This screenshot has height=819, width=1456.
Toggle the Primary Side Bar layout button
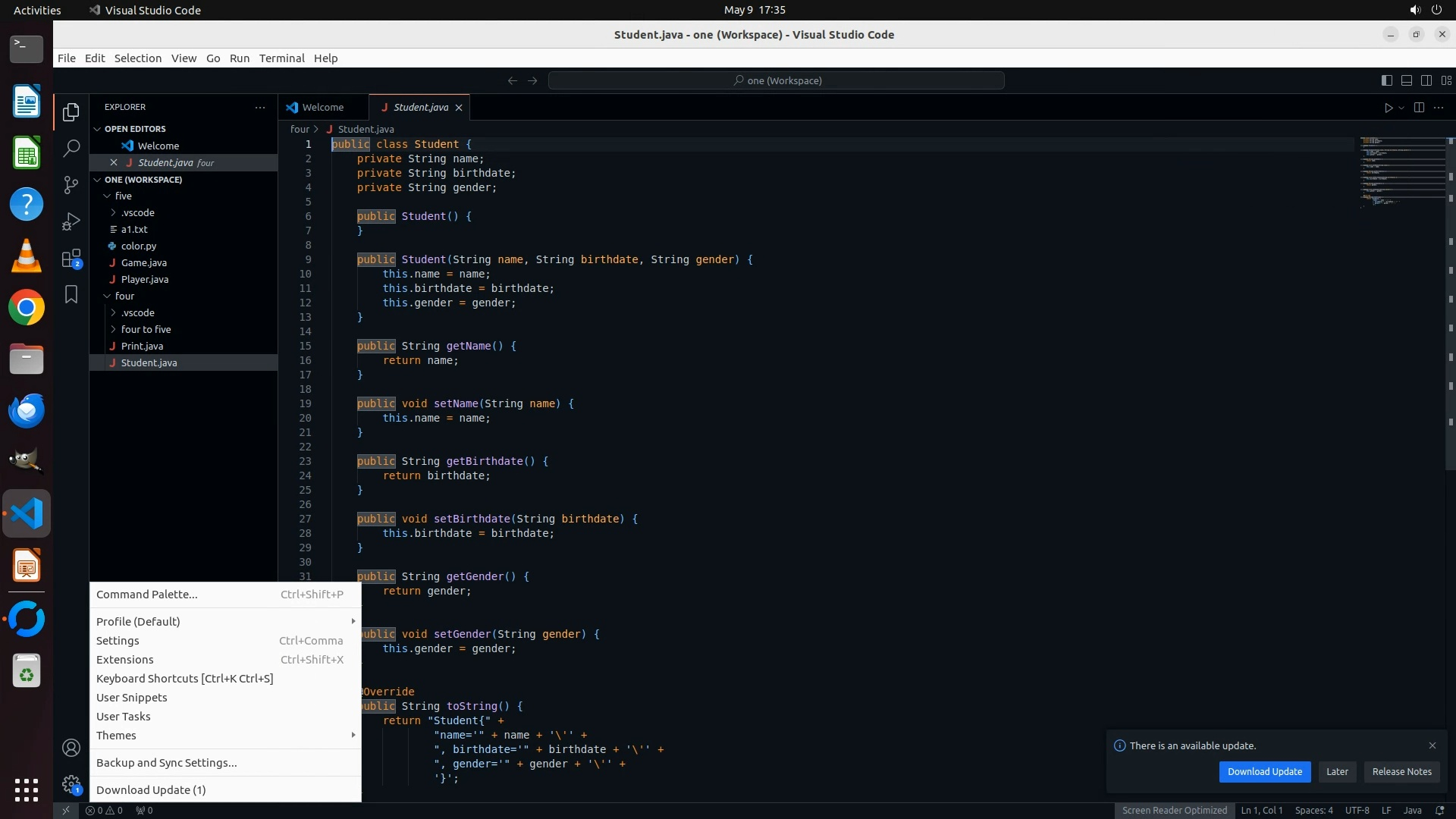1386,80
